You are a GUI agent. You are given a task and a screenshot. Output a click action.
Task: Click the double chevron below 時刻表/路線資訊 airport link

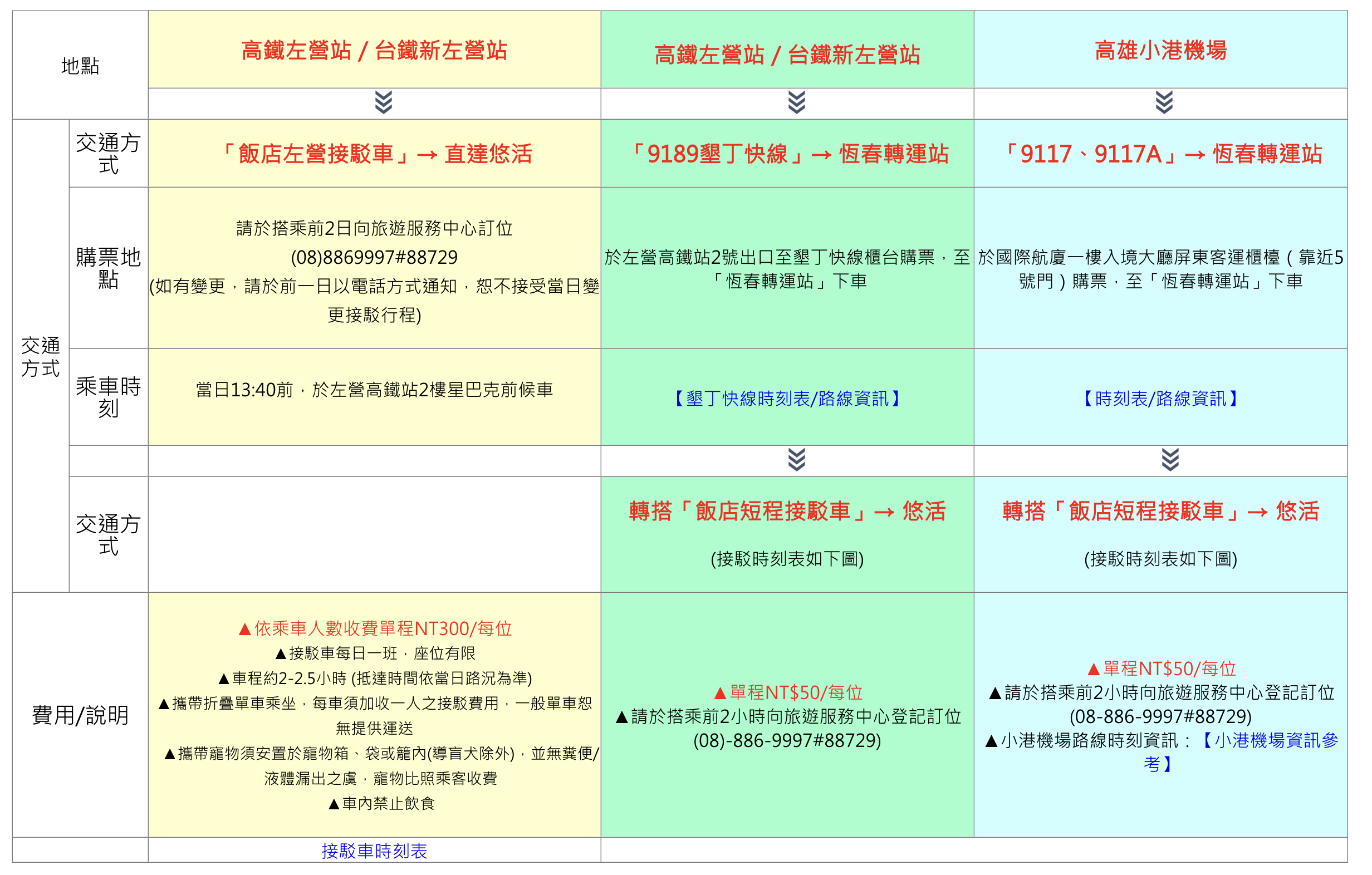pos(1170,459)
